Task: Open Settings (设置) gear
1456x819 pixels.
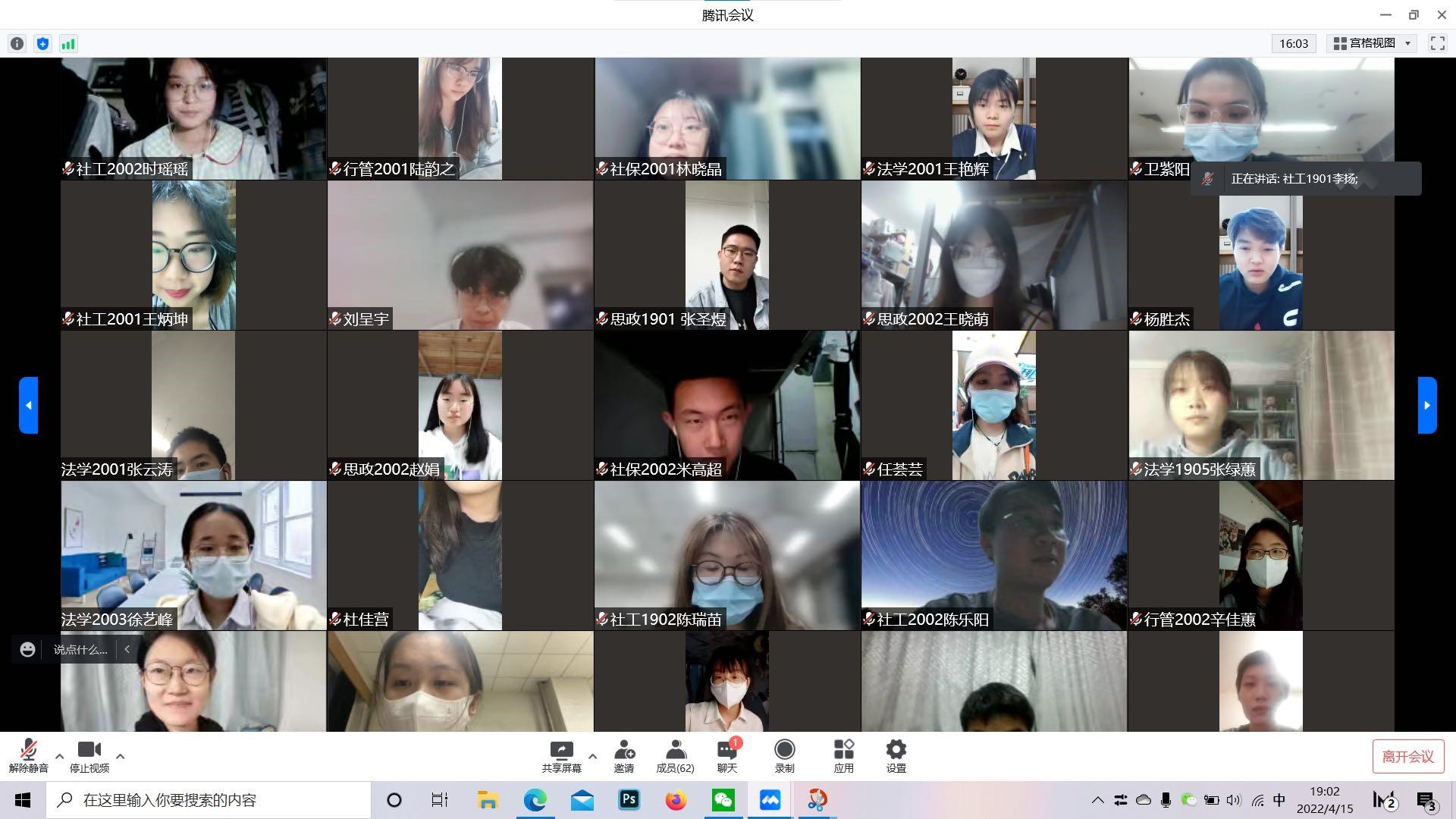Action: tap(896, 756)
